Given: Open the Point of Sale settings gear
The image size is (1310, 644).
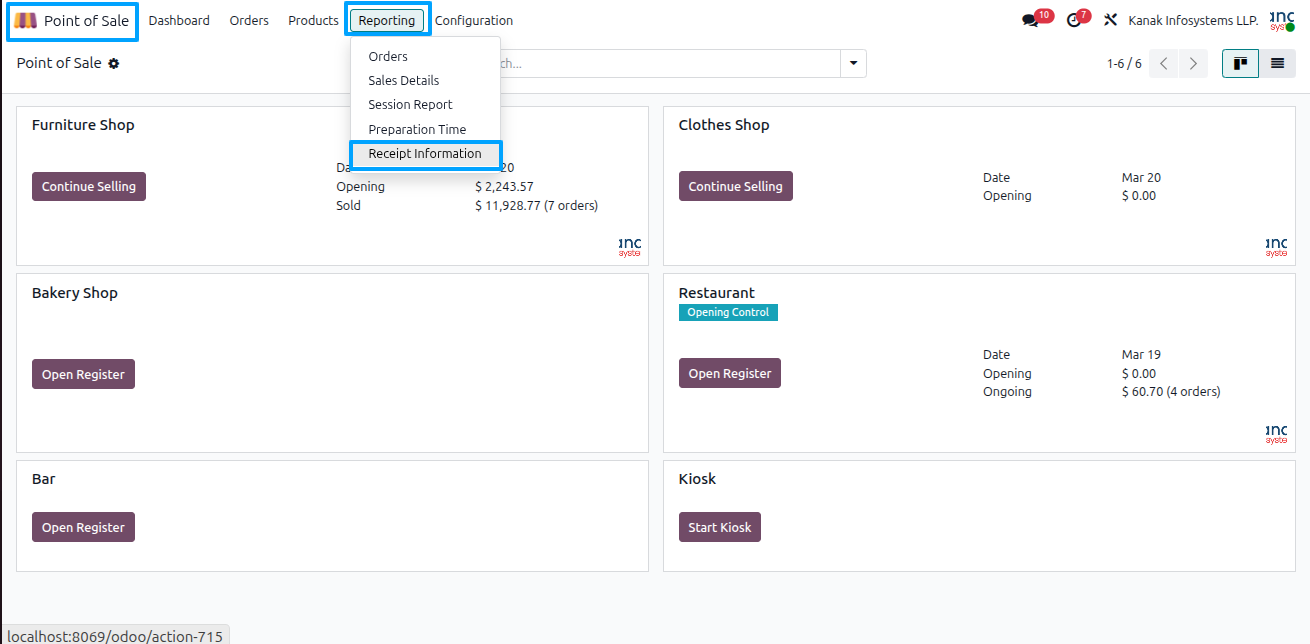Looking at the screenshot, I should (x=114, y=63).
